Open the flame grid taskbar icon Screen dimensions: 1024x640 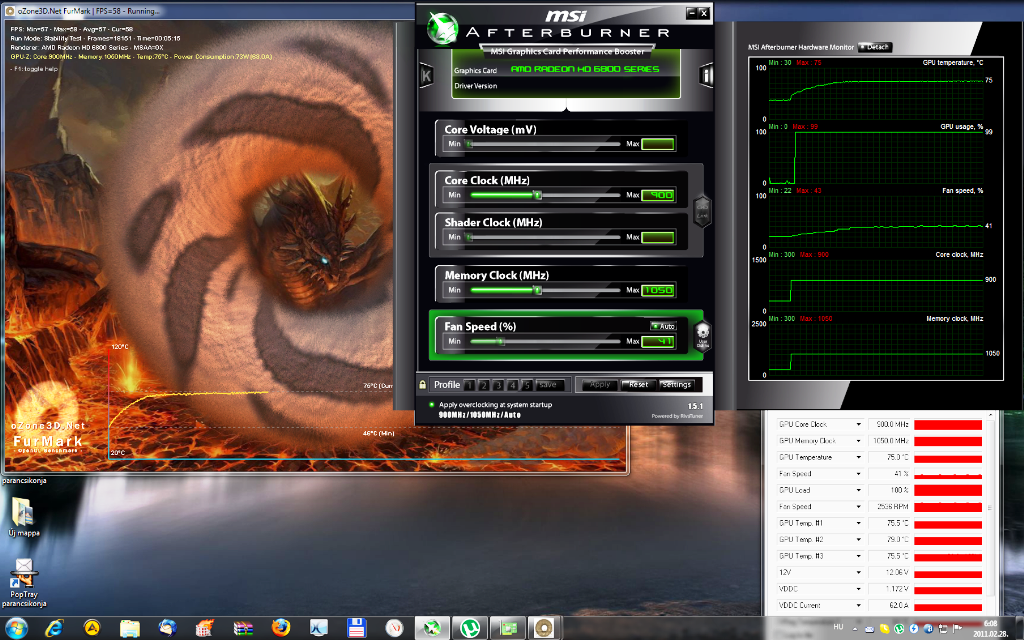click(x=205, y=628)
